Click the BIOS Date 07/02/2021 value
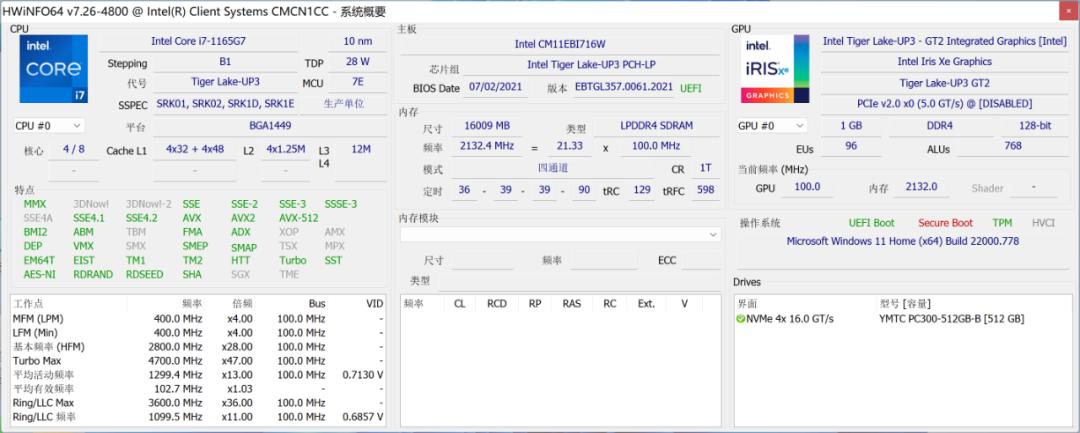This screenshot has width=1080, height=433. coord(495,87)
